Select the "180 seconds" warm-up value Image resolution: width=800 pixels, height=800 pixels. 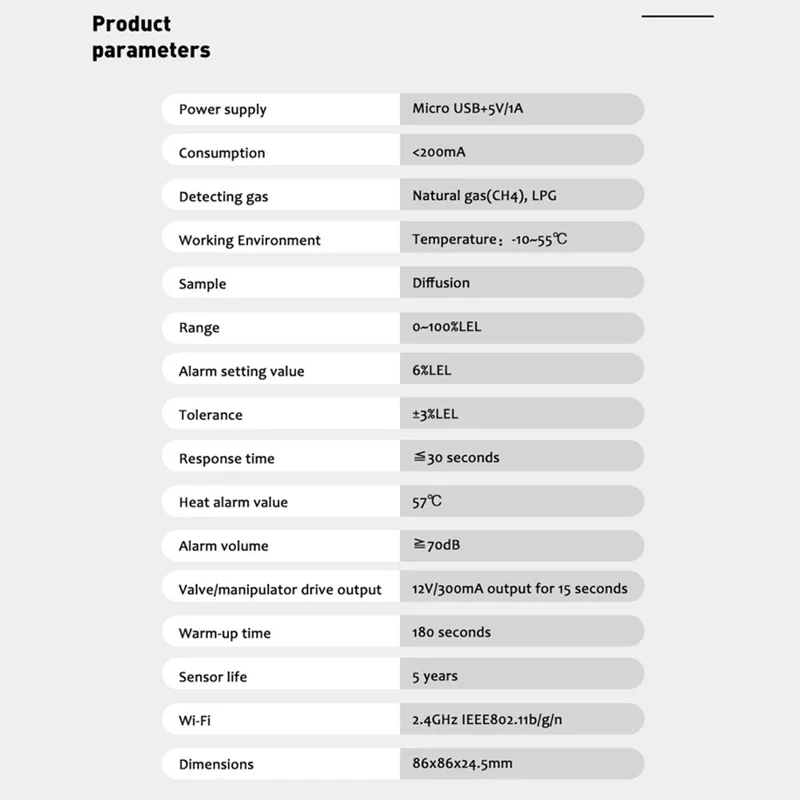tap(452, 632)
